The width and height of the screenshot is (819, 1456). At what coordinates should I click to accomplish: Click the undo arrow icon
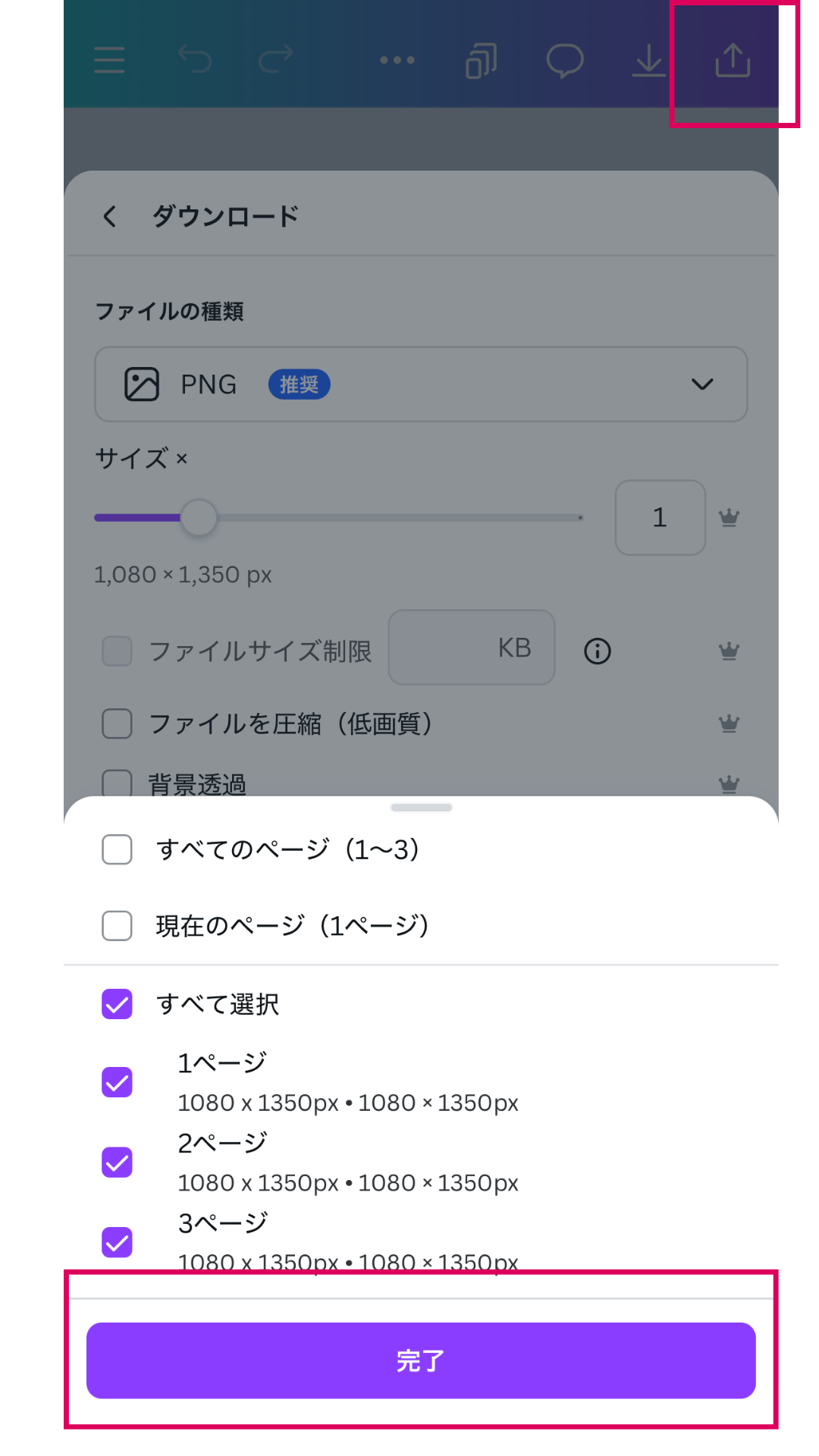click(x=194, y=59)
